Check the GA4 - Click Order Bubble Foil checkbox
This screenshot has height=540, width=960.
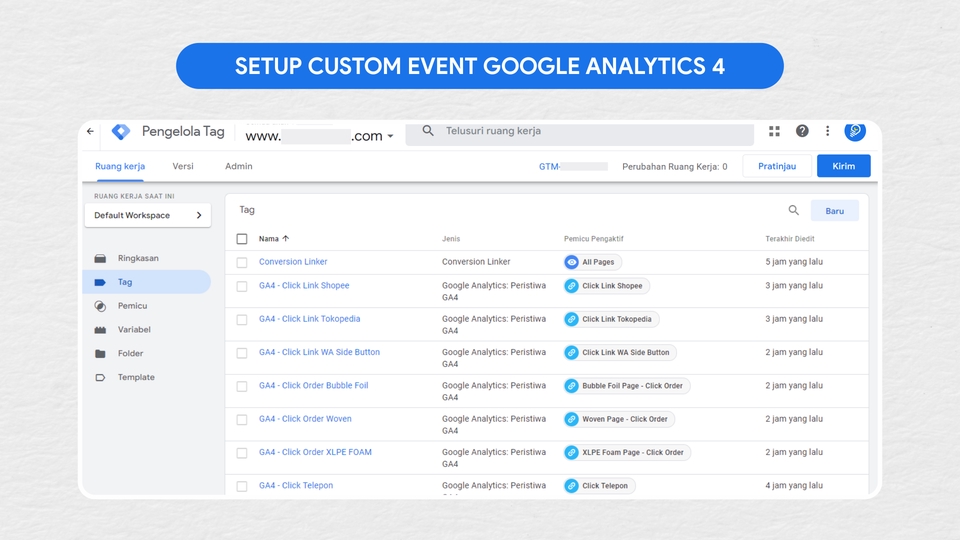click(x=242, y=386)
